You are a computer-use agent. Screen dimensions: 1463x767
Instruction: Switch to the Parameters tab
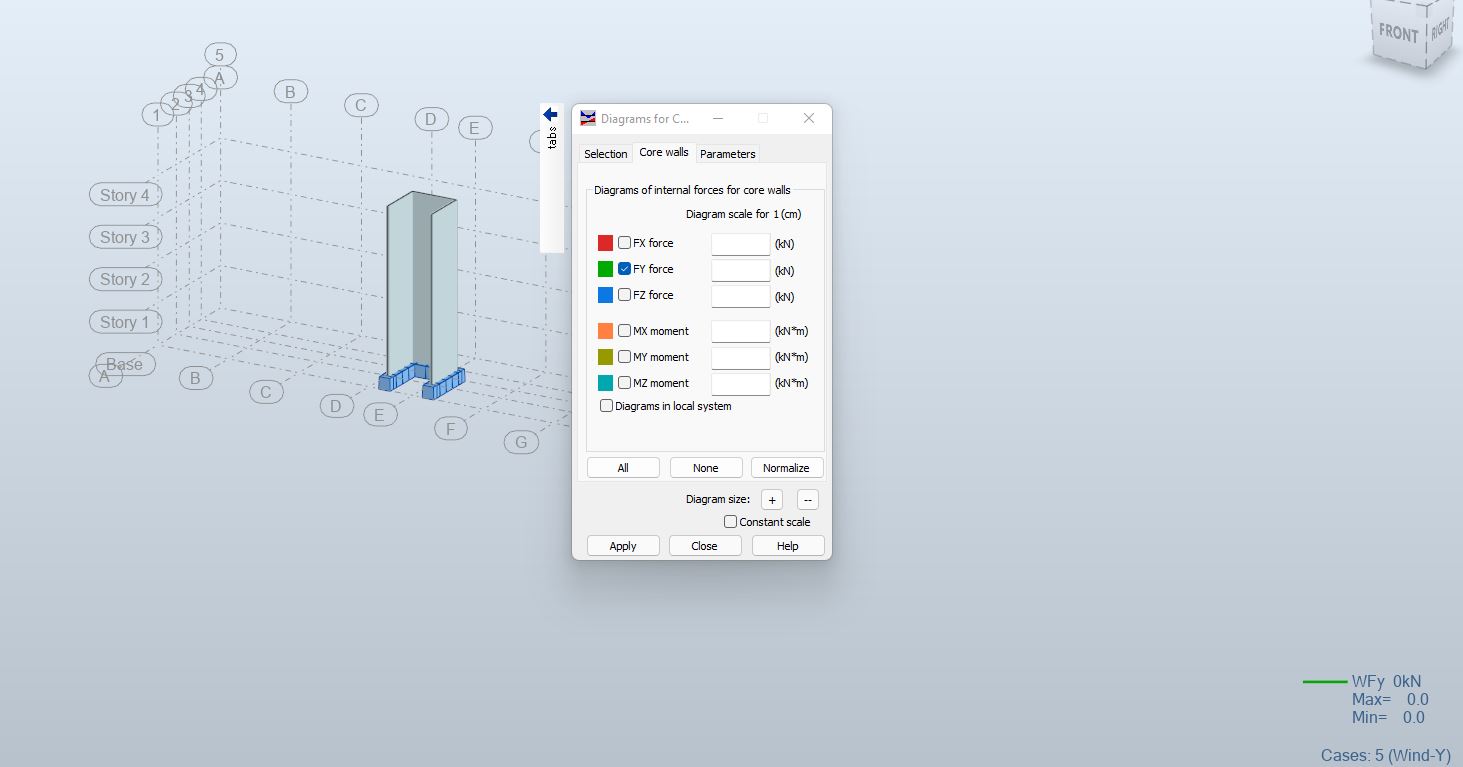click(x=727, y=153)
